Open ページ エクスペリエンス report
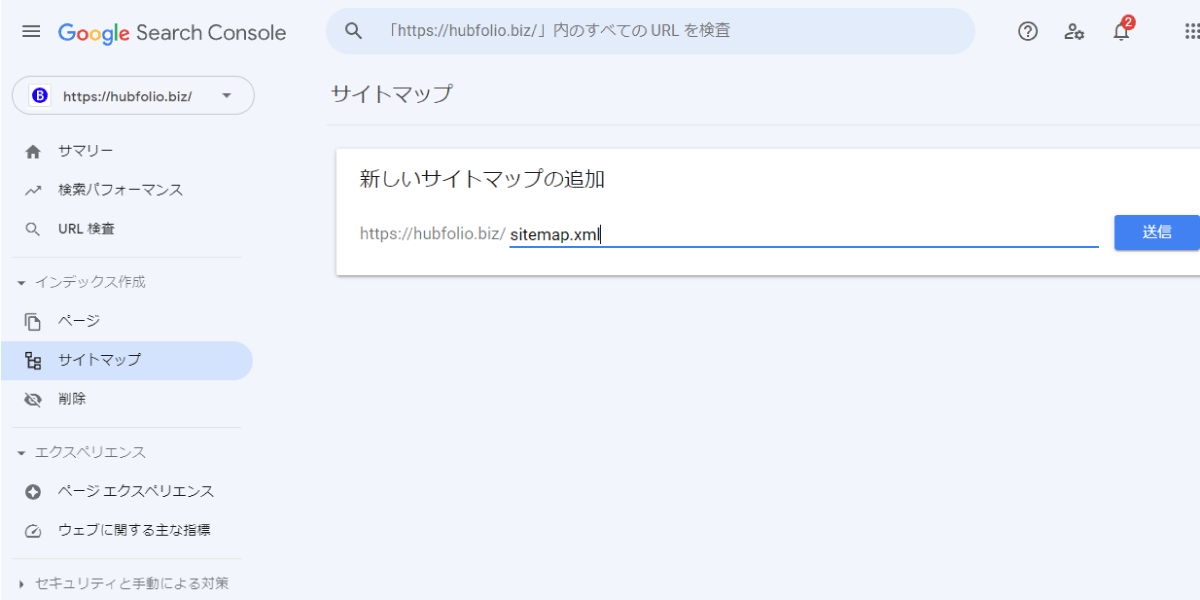The image size is (1200, 600). [127, 492]
